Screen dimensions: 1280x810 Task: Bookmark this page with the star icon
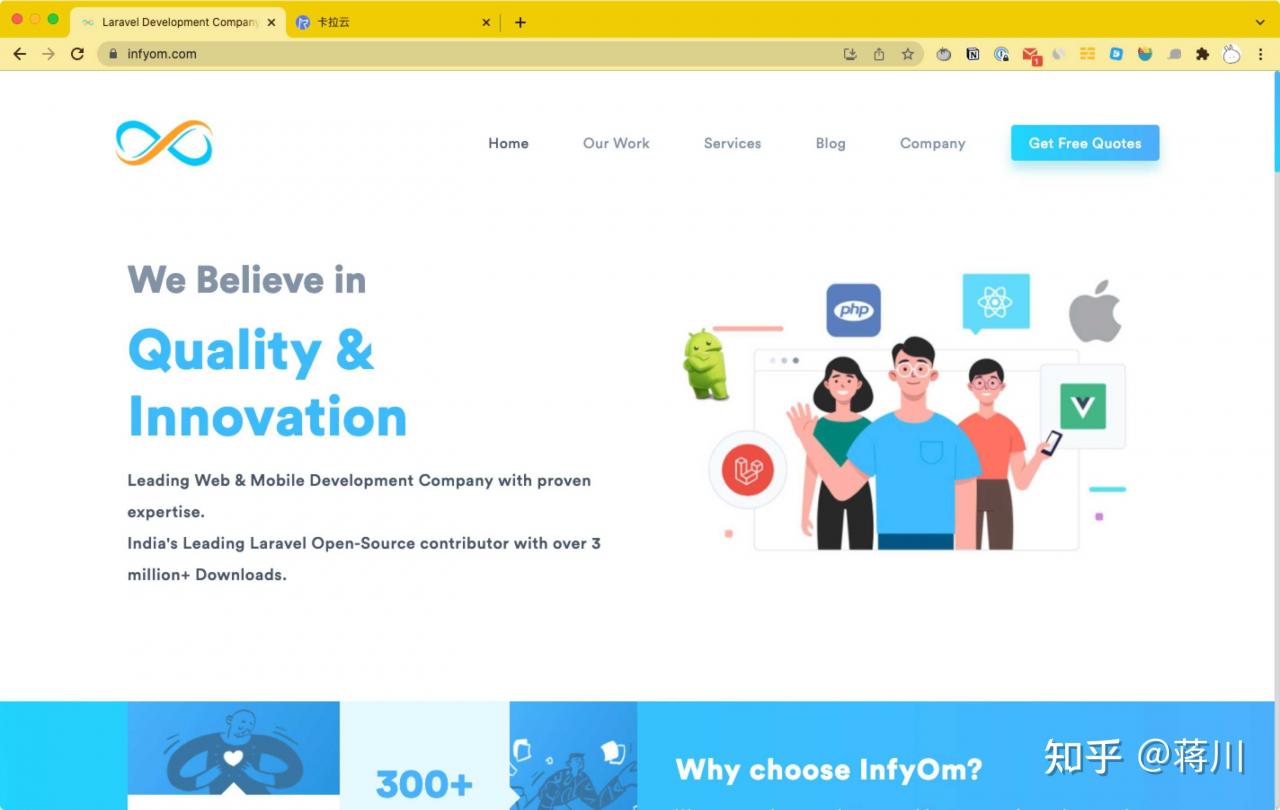(908, 54)
